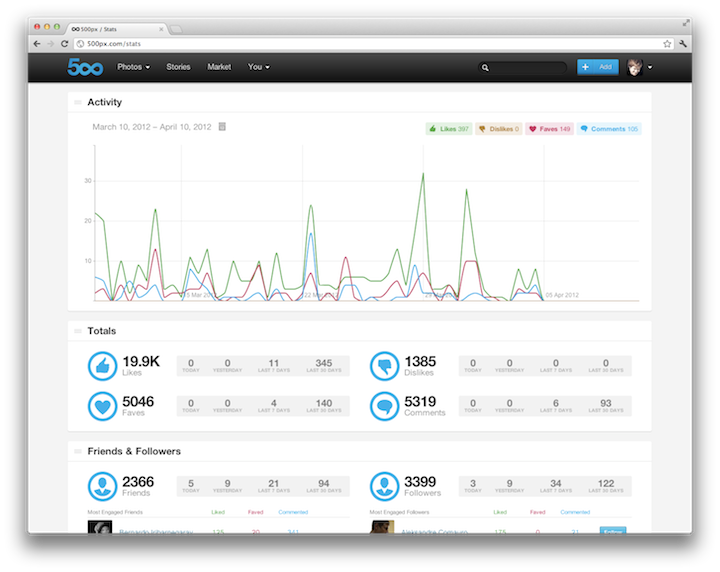
Task: Open a new browser tab
Action: 175,29
